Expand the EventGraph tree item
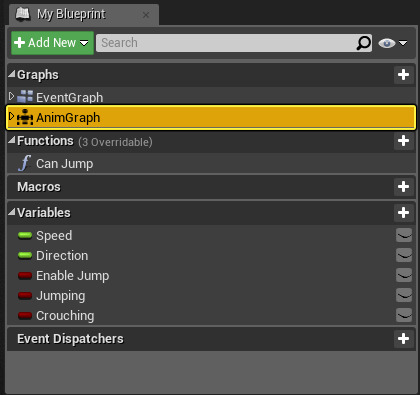 [12, 96]
